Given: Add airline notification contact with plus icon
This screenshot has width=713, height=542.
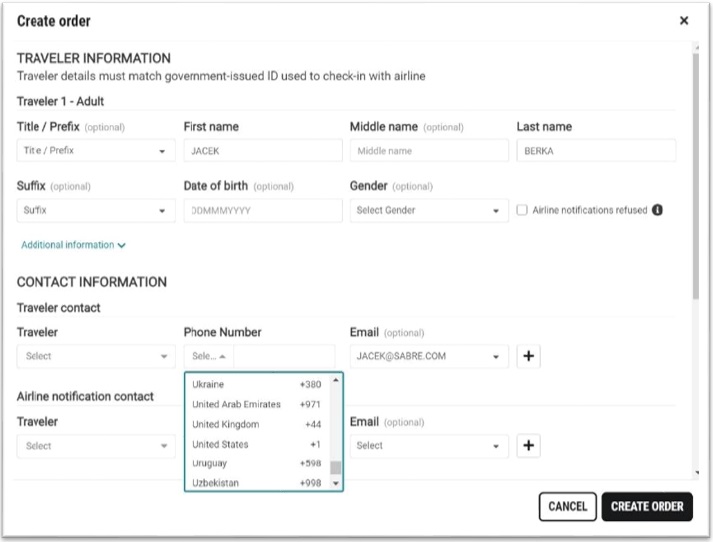Looking at the screenshot, I should pyautogui.click(x=528, y=446).
